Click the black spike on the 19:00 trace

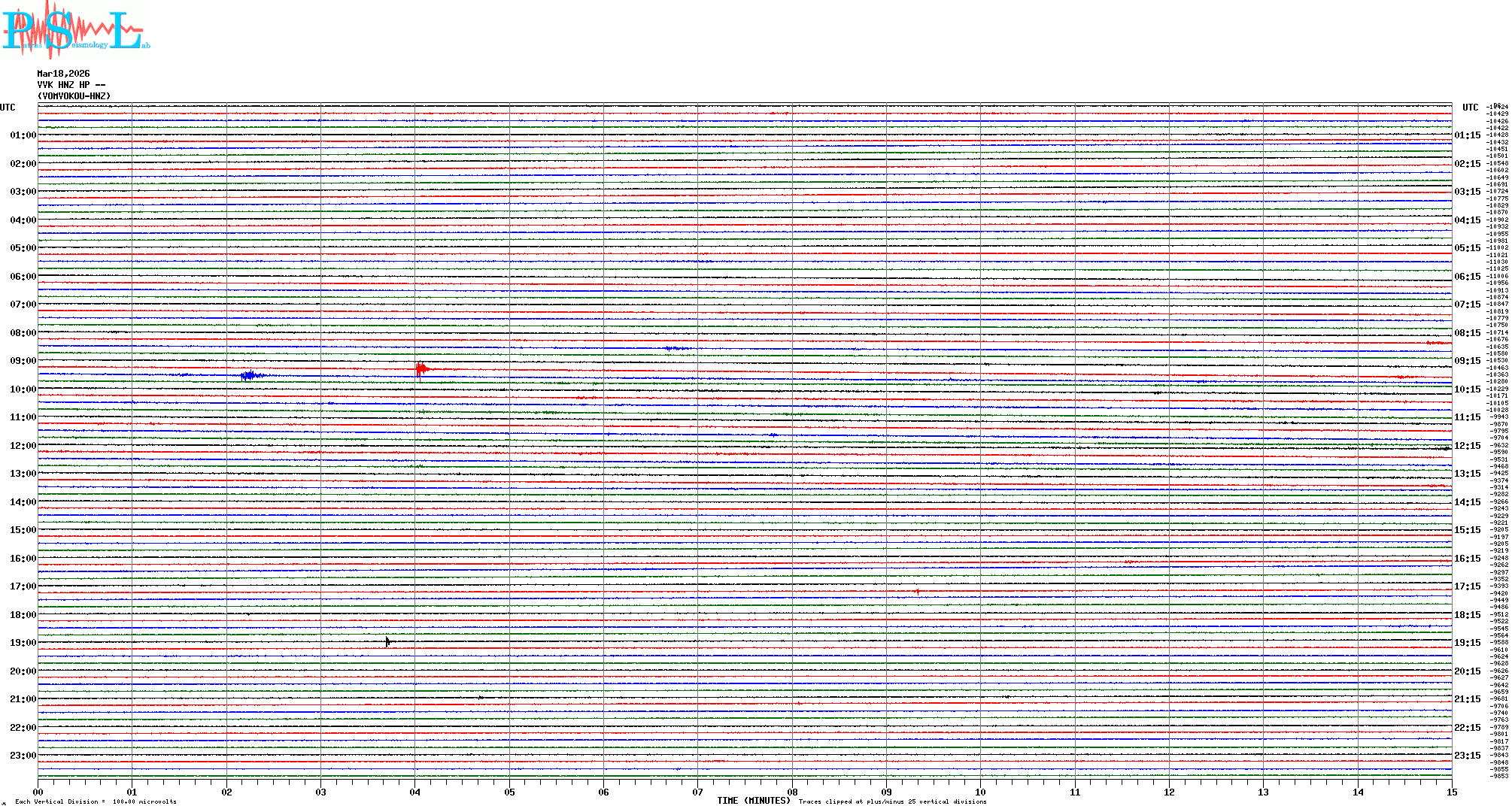click(387, 641)
